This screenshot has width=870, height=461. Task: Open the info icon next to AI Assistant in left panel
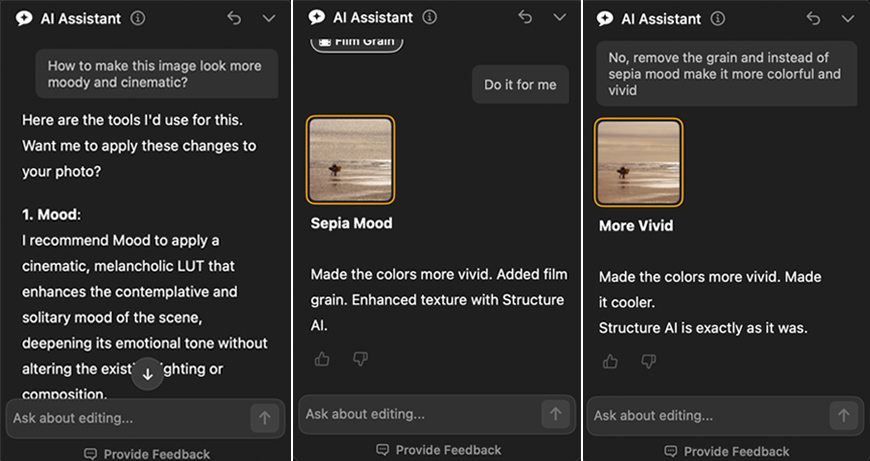point(138,18)
